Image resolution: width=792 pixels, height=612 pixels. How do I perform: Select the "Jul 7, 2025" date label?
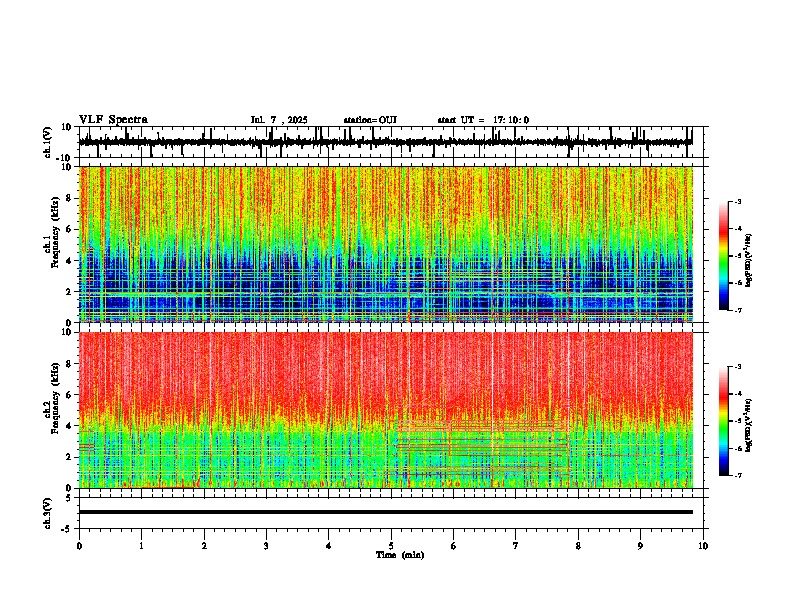point(279,120)
